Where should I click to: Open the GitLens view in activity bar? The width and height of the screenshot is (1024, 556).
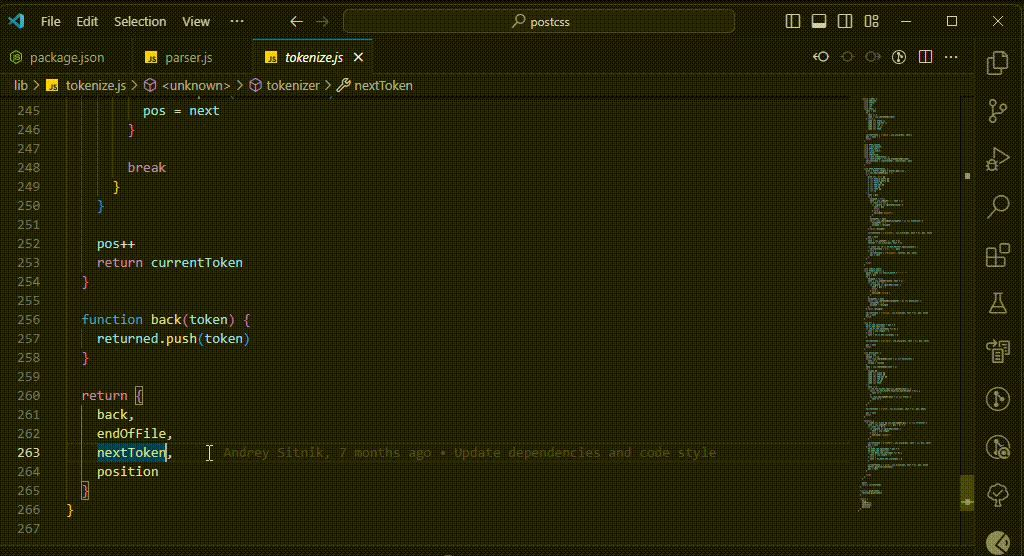997,399
